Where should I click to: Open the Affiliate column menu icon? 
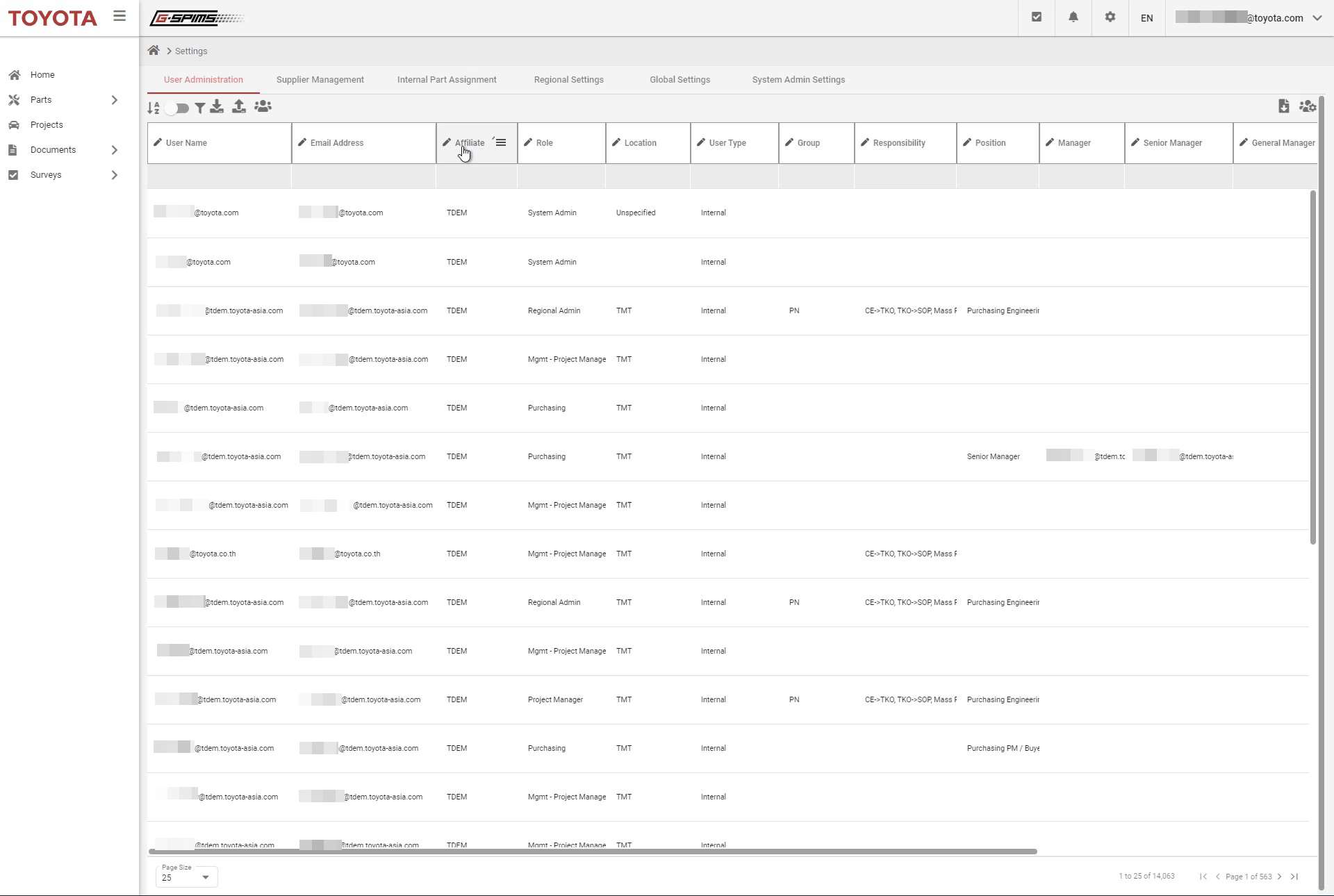tap(501, 142)
